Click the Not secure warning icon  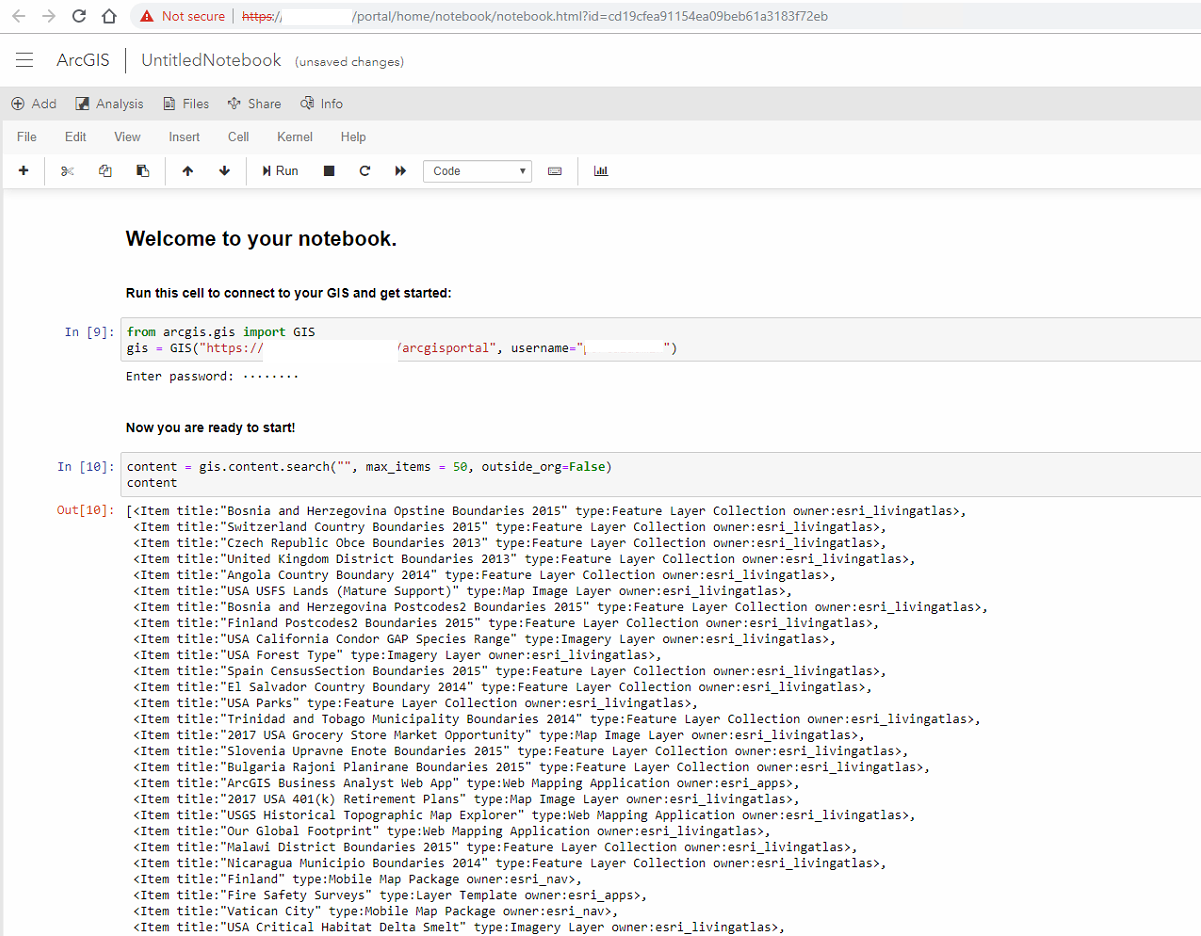tap(148, 16)
